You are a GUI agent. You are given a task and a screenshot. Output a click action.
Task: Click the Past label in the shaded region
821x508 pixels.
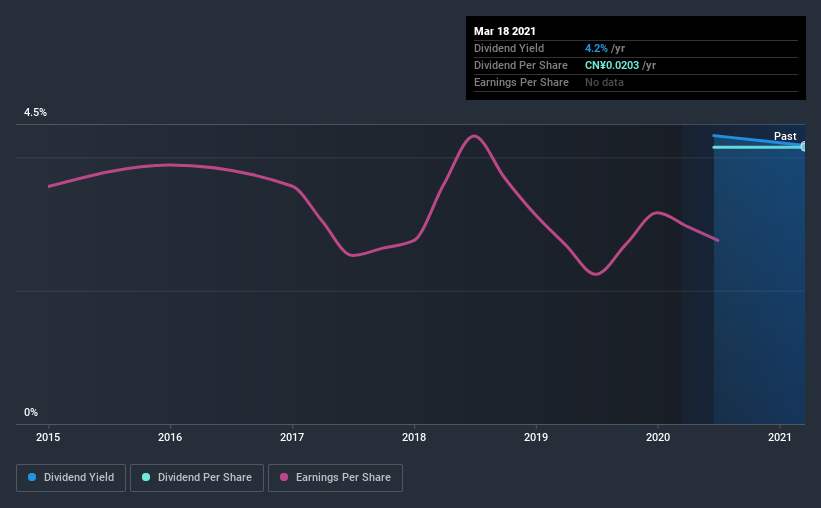click(x=785, y=136)
